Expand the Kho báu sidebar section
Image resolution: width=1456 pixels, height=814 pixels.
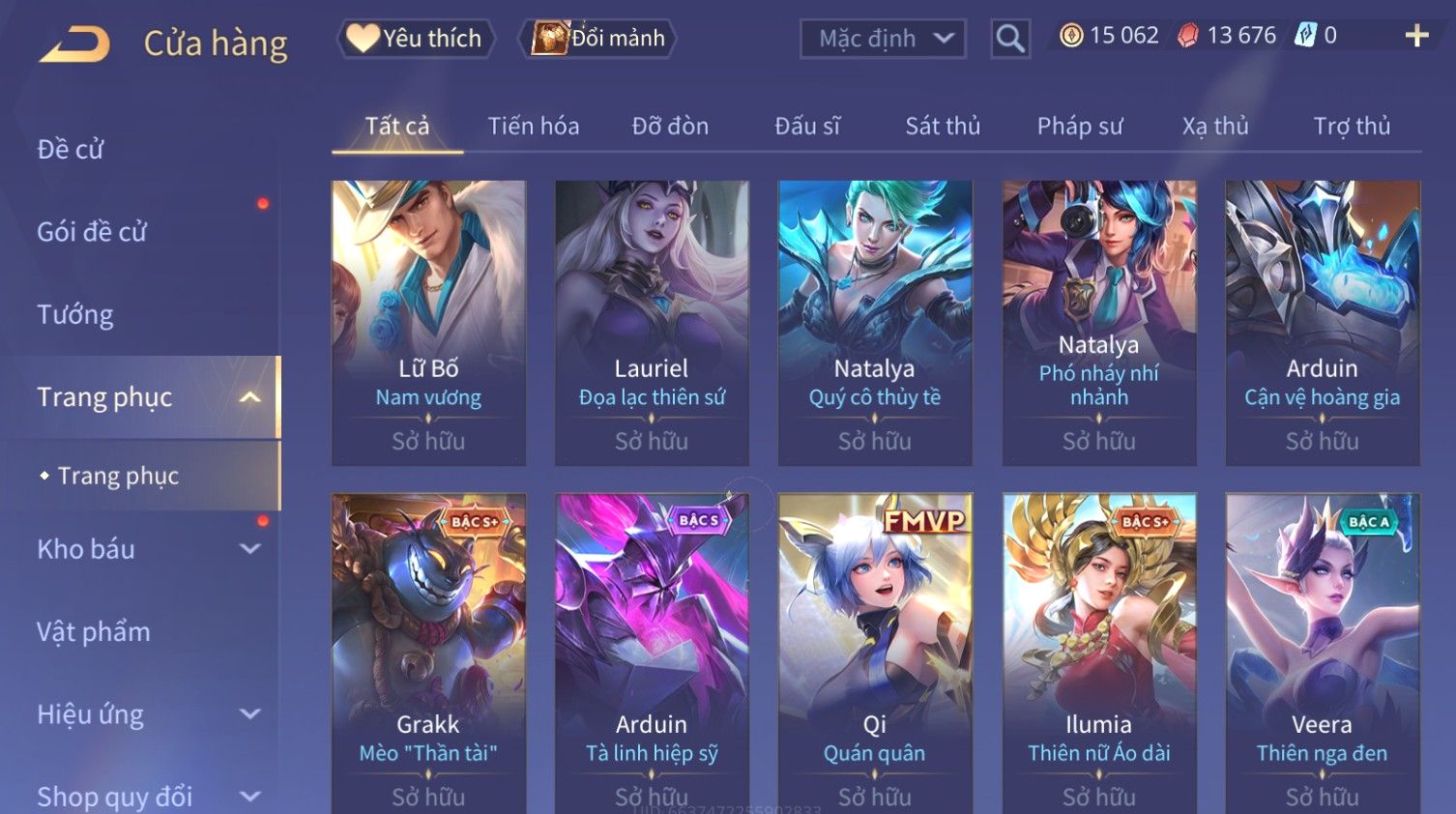tap(250, 549)
